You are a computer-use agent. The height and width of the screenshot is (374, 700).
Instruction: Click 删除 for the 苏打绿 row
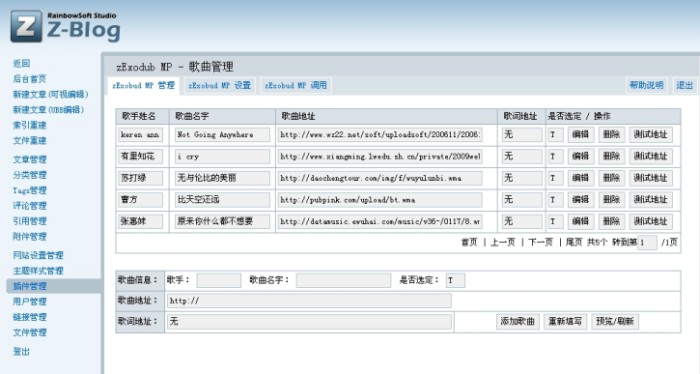[x=612, y=178]
